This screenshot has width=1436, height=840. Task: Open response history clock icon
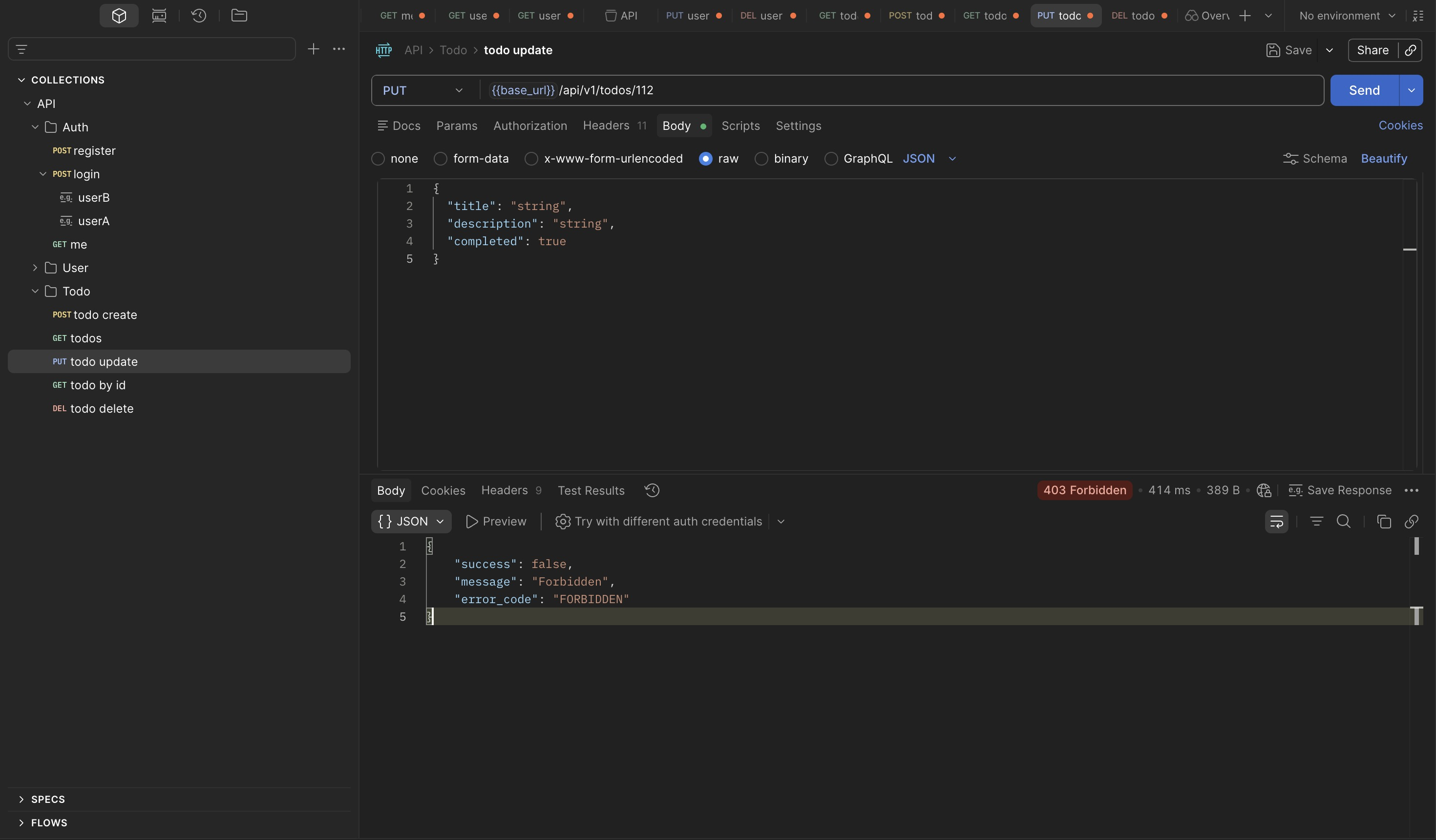coord(652,490)
